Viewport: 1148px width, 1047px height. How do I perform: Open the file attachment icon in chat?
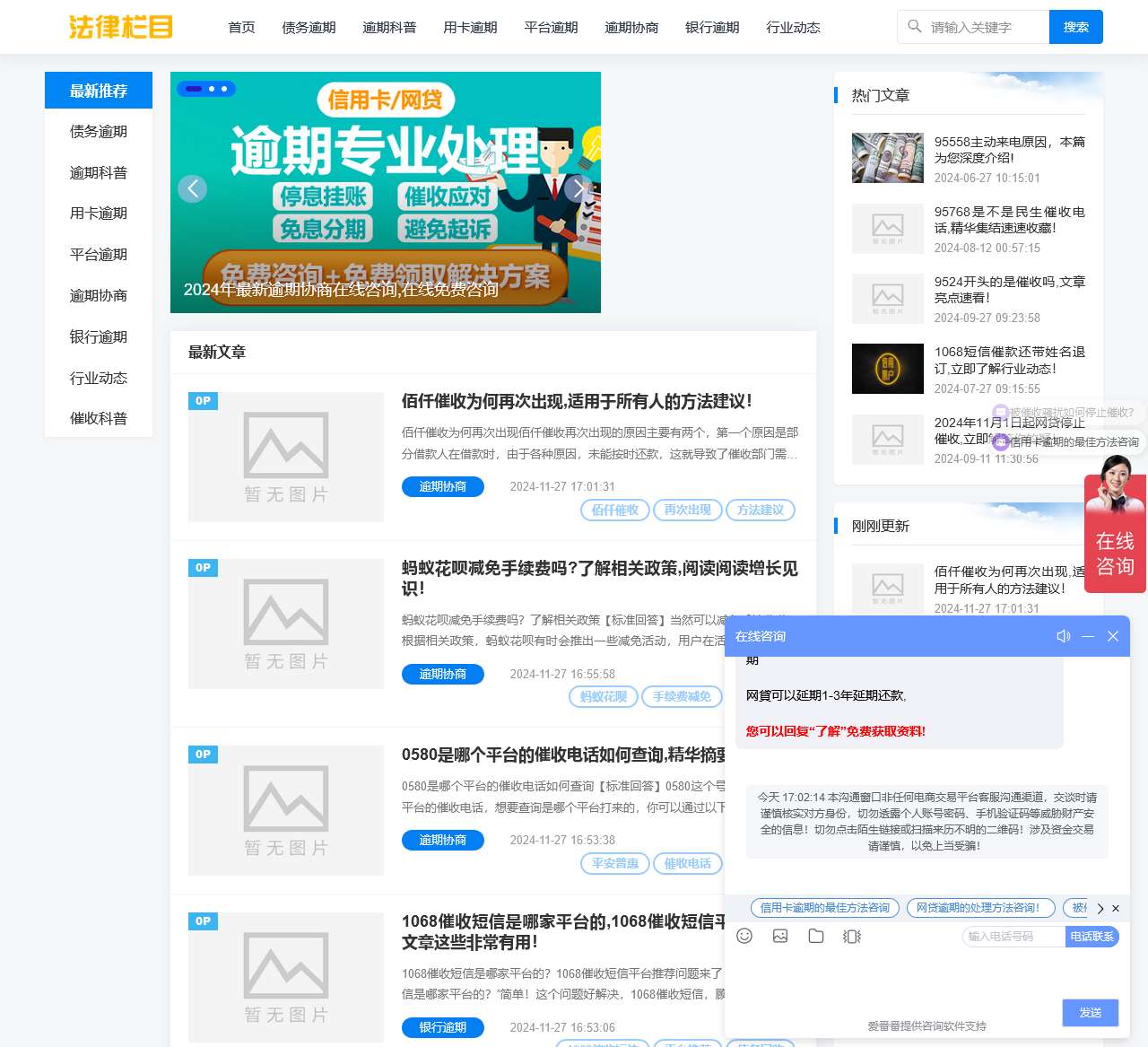tap(816, 936)
